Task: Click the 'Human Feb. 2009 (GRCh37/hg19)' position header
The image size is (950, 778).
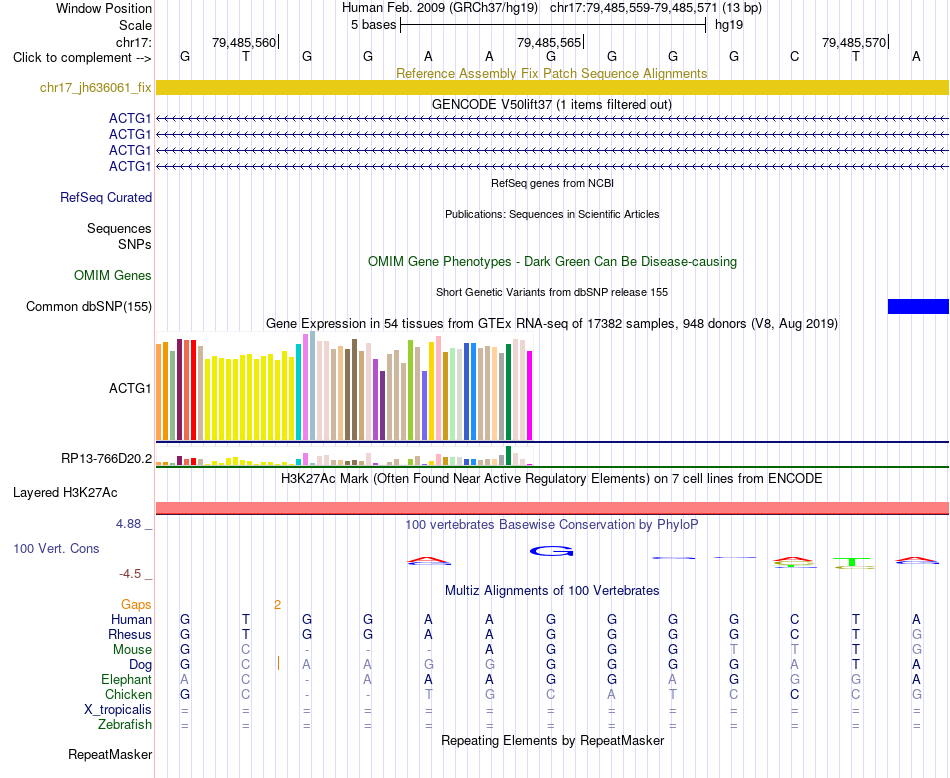Action: pos(440,8)
